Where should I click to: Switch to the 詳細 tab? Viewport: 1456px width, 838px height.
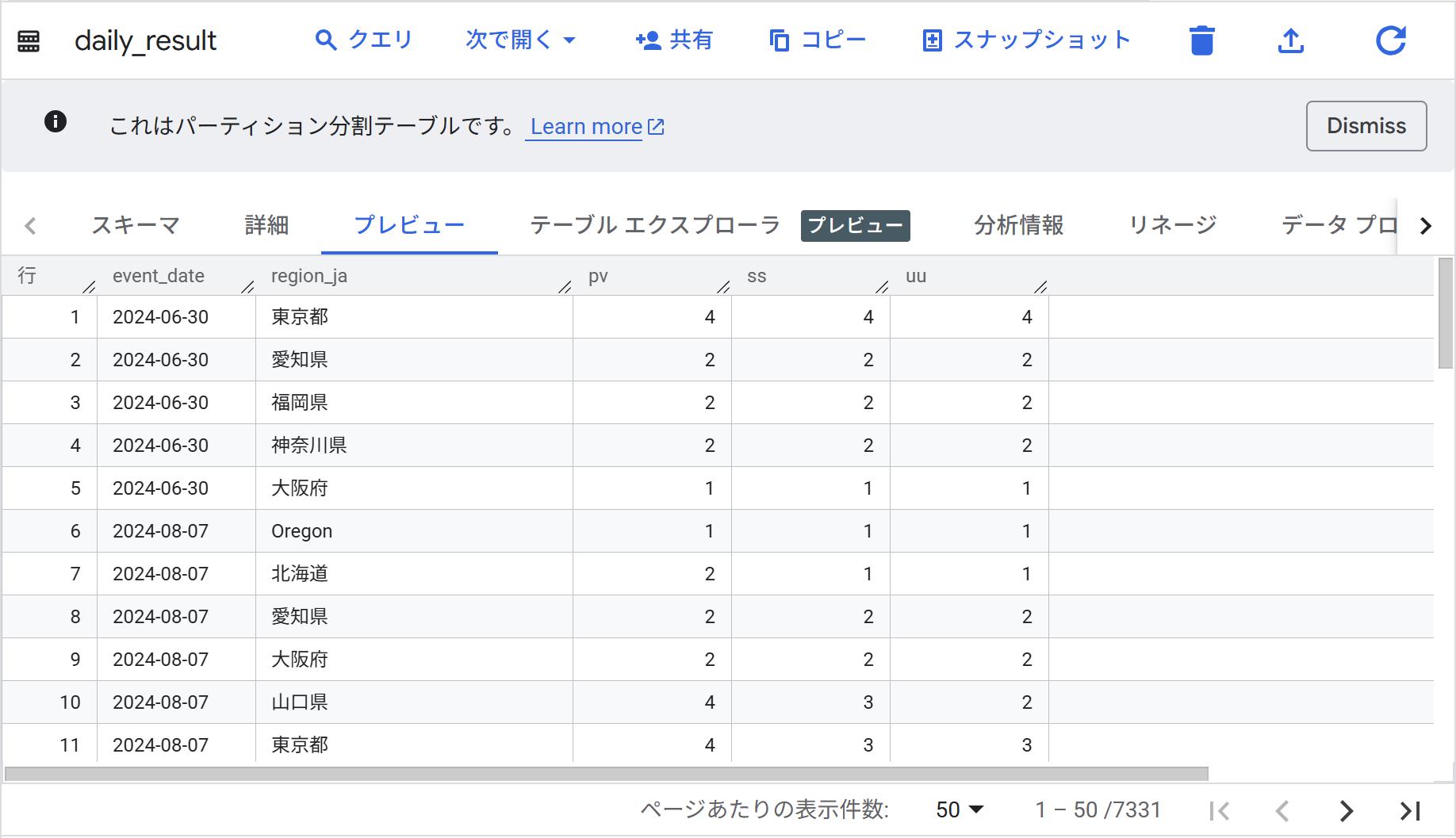[x=266, y=225]
